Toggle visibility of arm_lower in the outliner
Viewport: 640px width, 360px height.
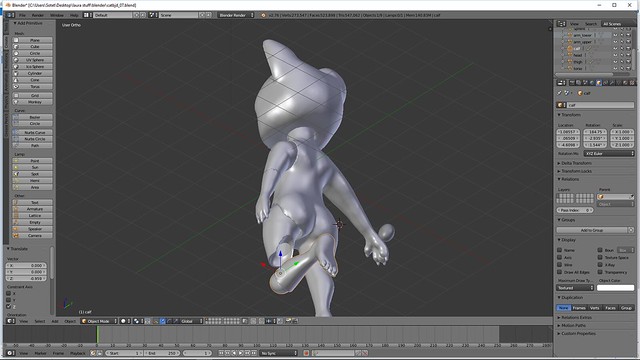615,35
